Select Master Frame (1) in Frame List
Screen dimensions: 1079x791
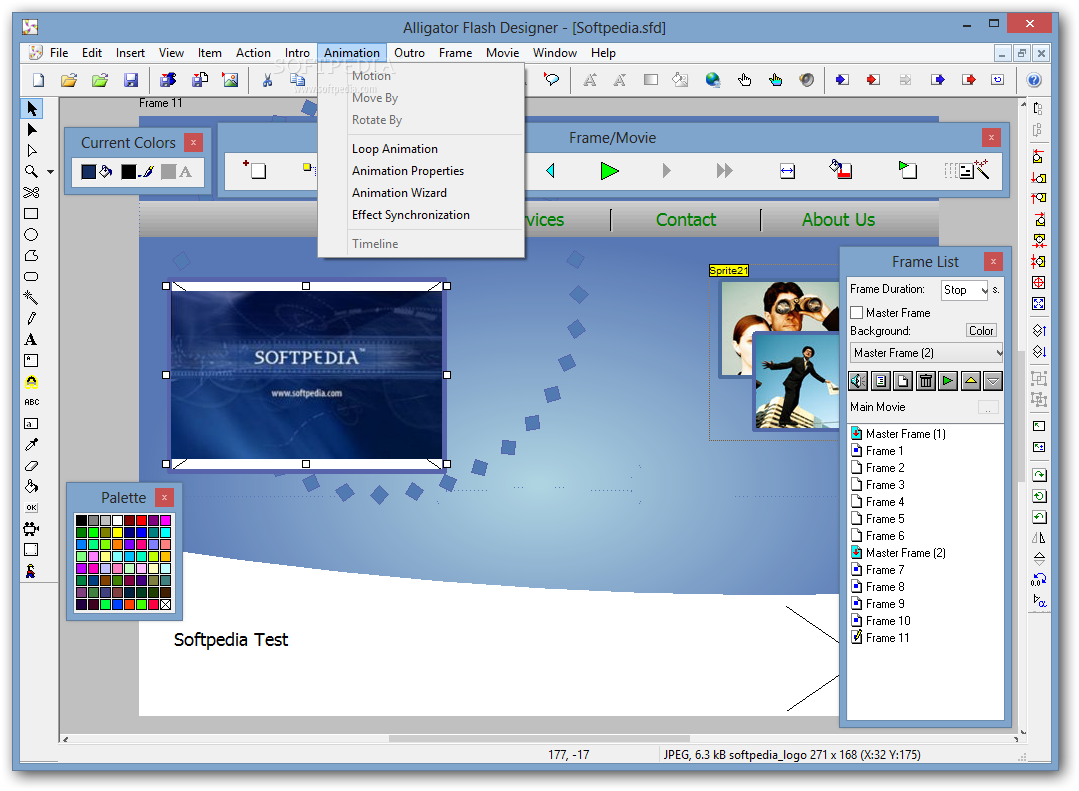pyautogui.click(x=905, y=434)
